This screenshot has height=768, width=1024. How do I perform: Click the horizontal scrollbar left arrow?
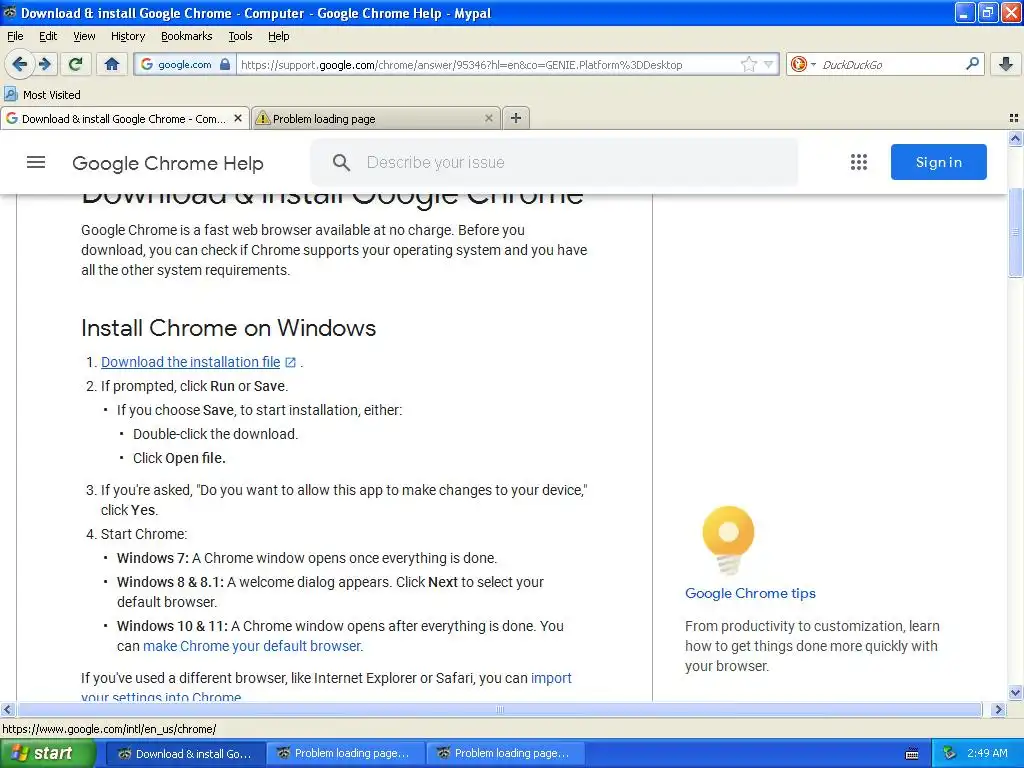[x=7, y=709]
